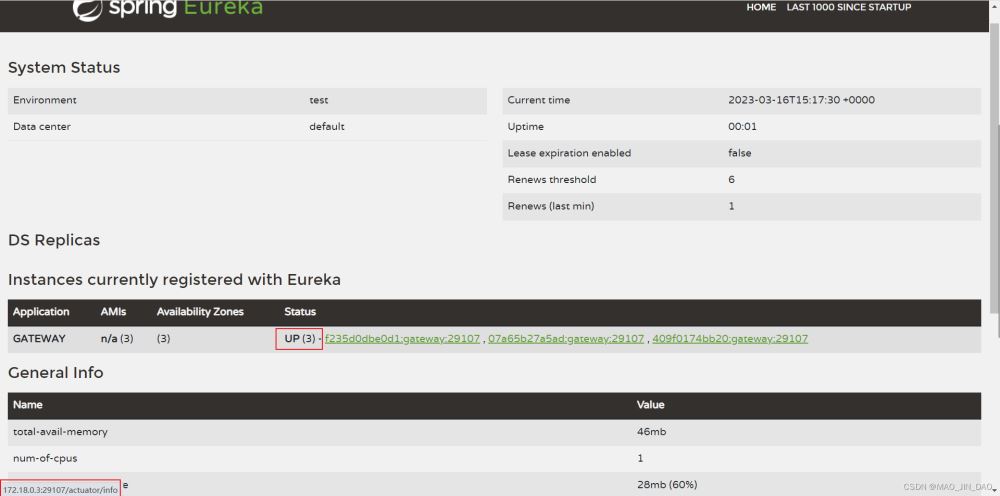Click the Current time value text
1000x496 pixels.
801,100
